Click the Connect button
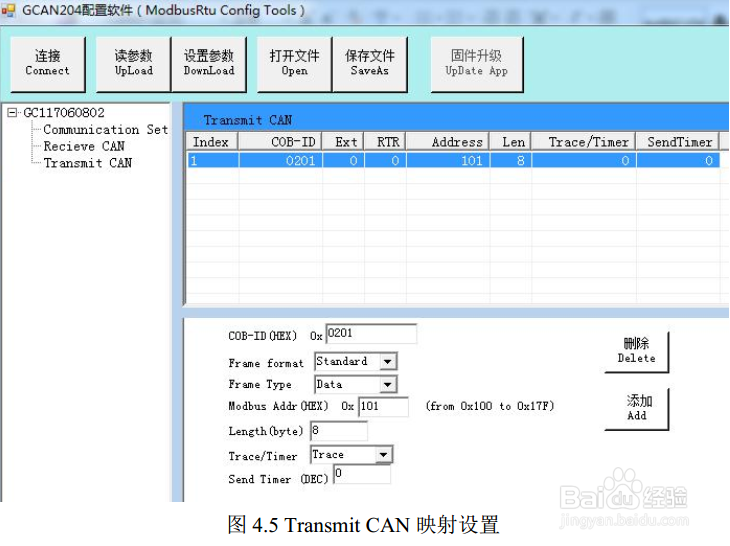The image size is (730, 546). pos(47,64)
